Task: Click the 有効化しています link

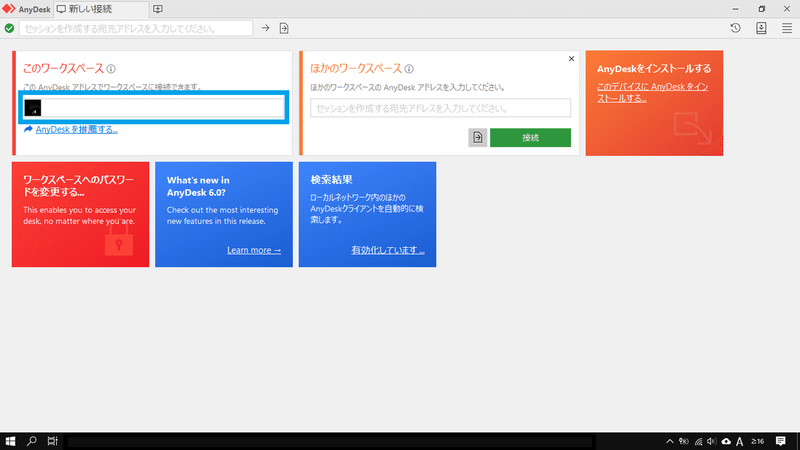Action: (388, 250)
